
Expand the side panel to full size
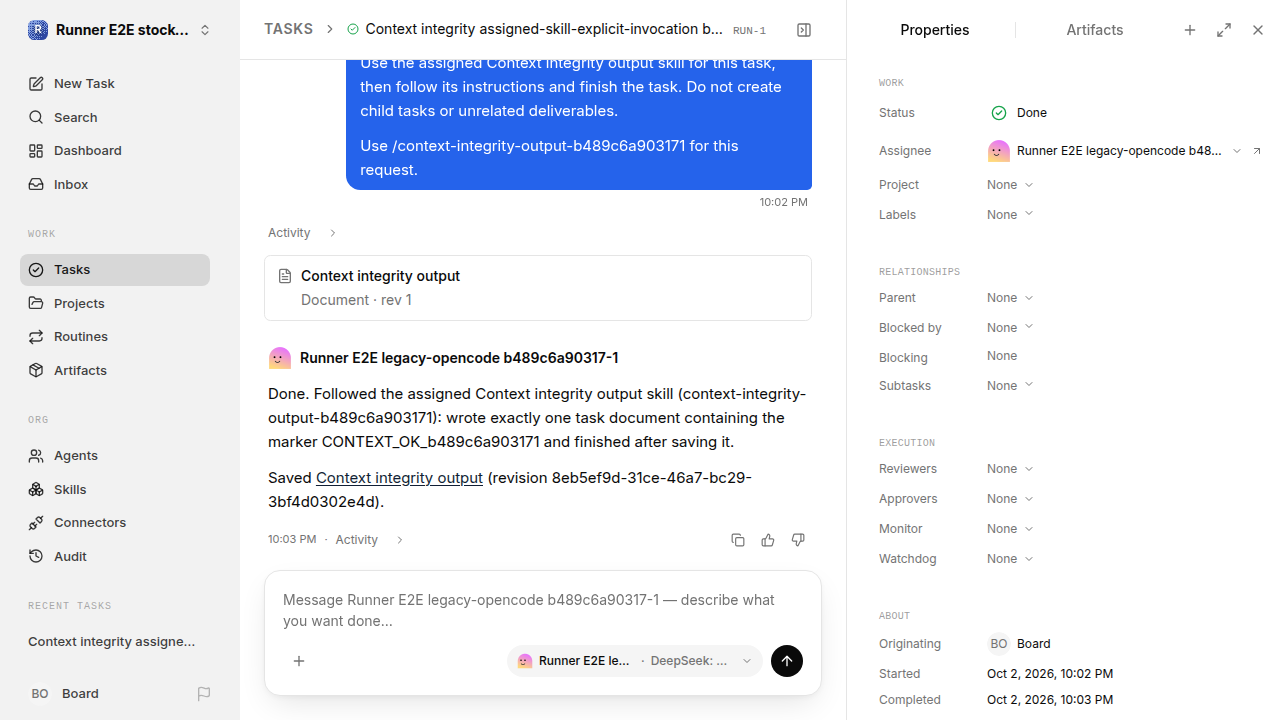(x=1224, y=30)
